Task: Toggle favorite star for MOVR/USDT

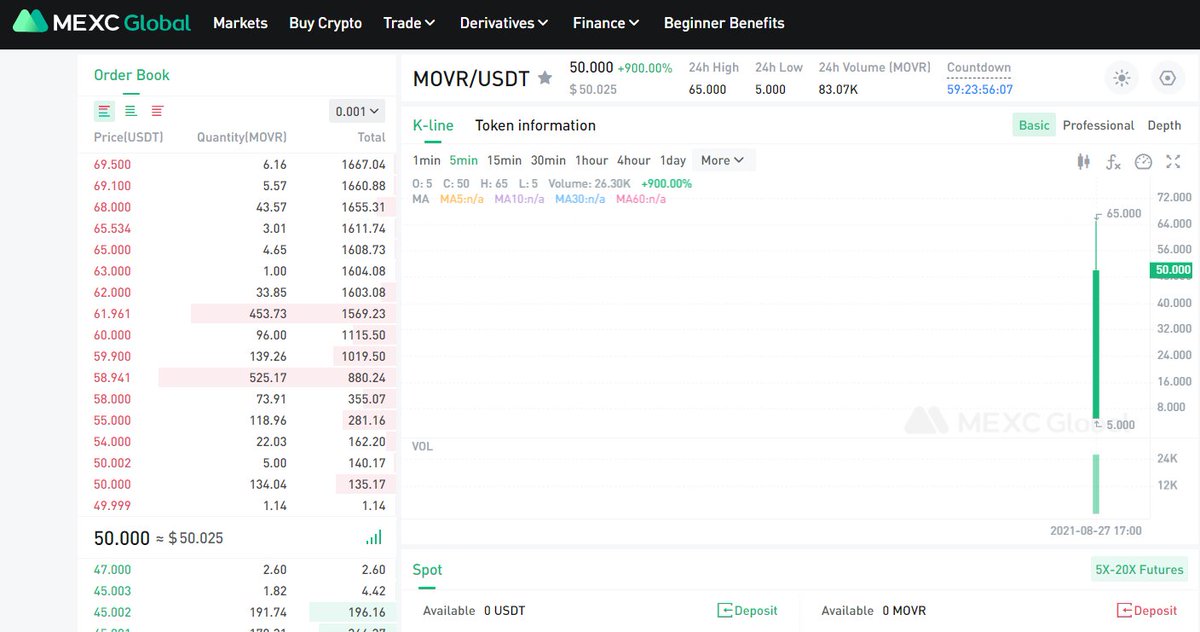Action: coord(545,77)
